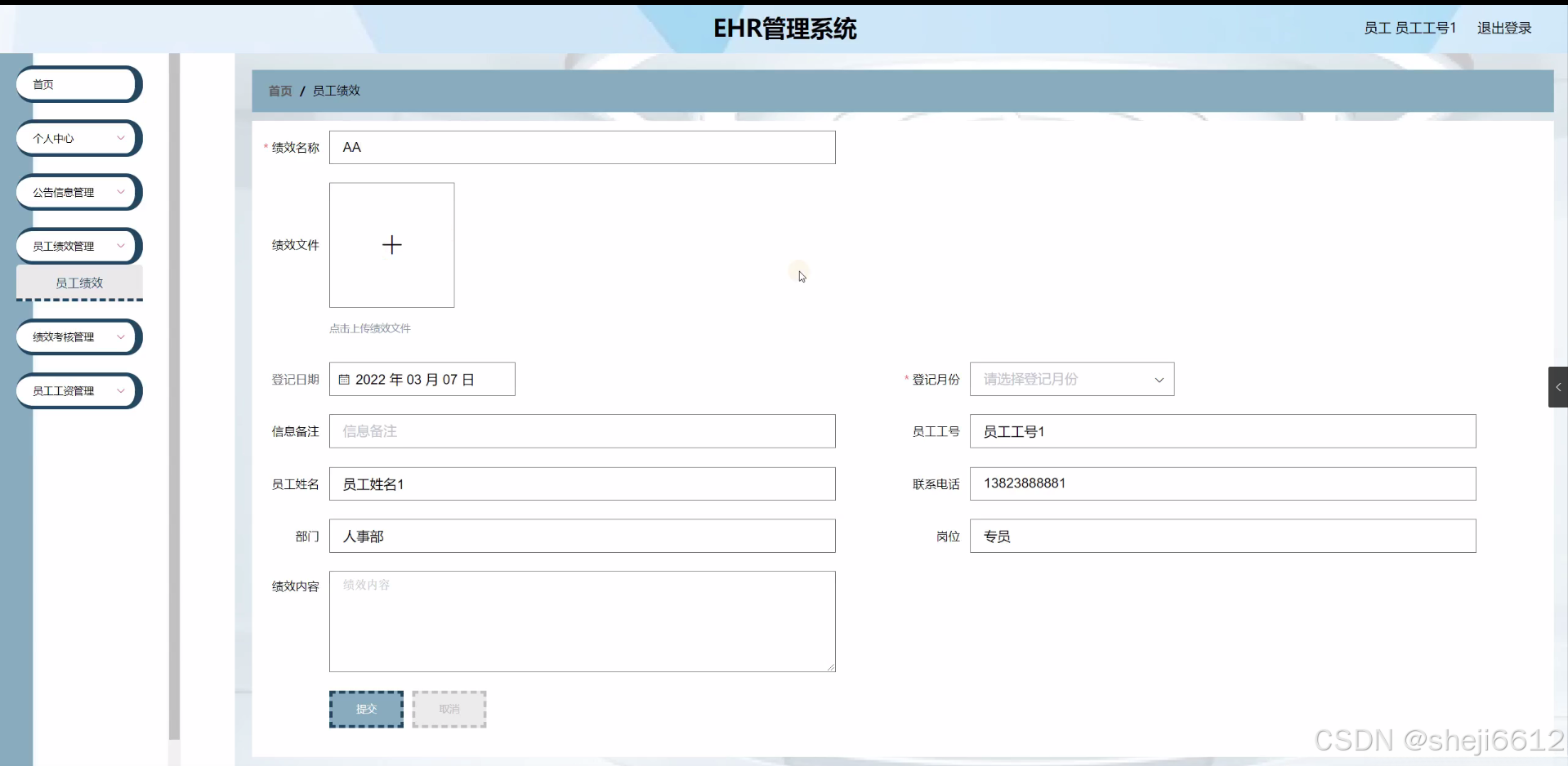Click the 首页 breadcrumb link
This screenshot has height=766, width=1568.
point(279,91)
